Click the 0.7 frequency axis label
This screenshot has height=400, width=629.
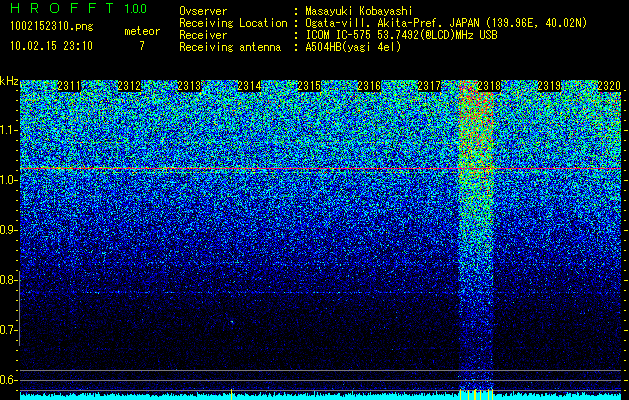8,330
